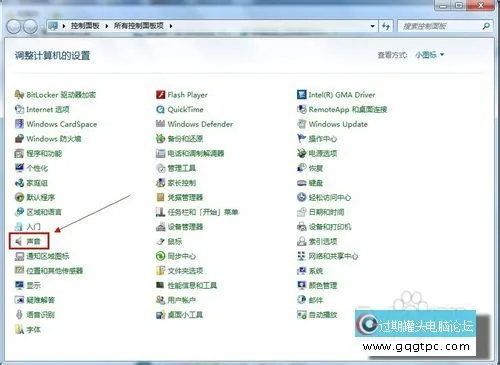
Task: Open the 字体 fonts link
Action: (x=33, y=330)
